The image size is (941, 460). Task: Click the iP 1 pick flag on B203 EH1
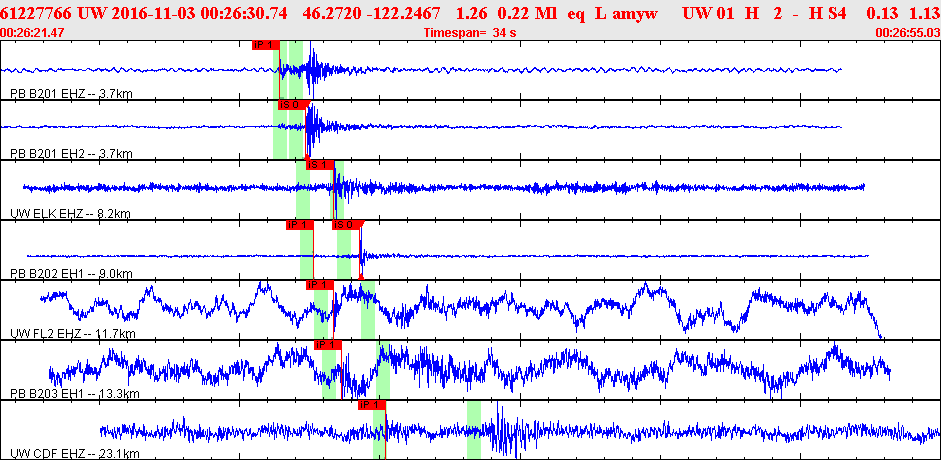click(327, 345)
